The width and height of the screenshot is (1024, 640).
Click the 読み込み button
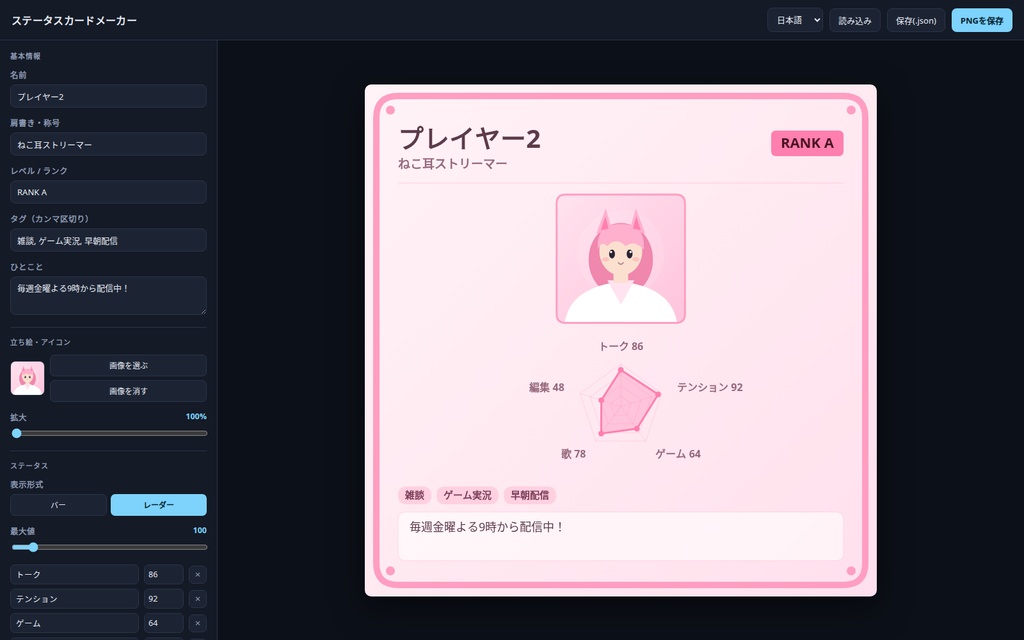point(855,20)
